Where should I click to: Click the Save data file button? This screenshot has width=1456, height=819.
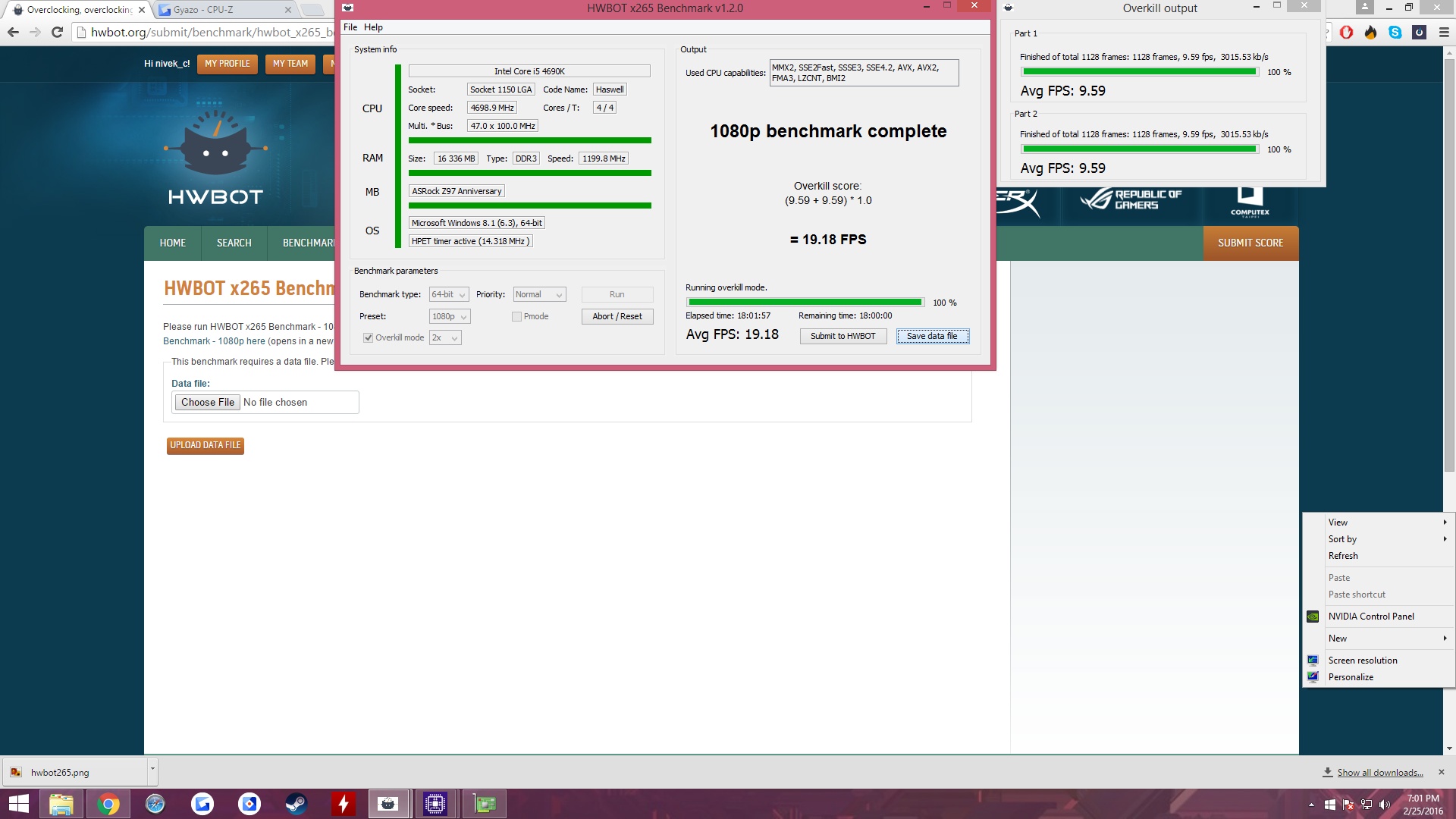click(932, 337)
